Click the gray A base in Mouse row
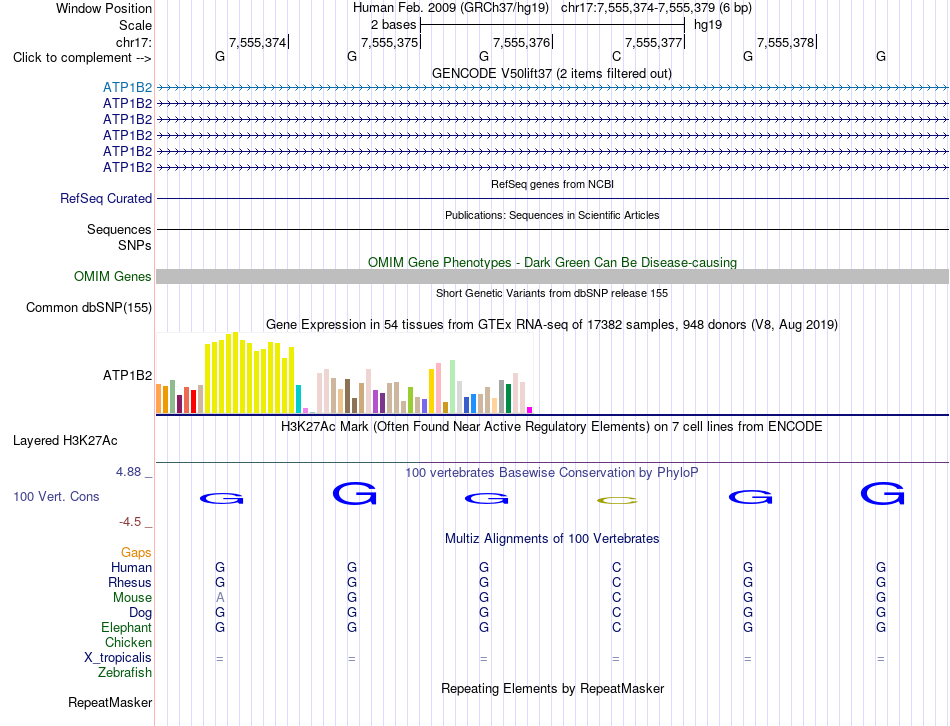This screenshot has height=726, width=950. pos(220,598)
